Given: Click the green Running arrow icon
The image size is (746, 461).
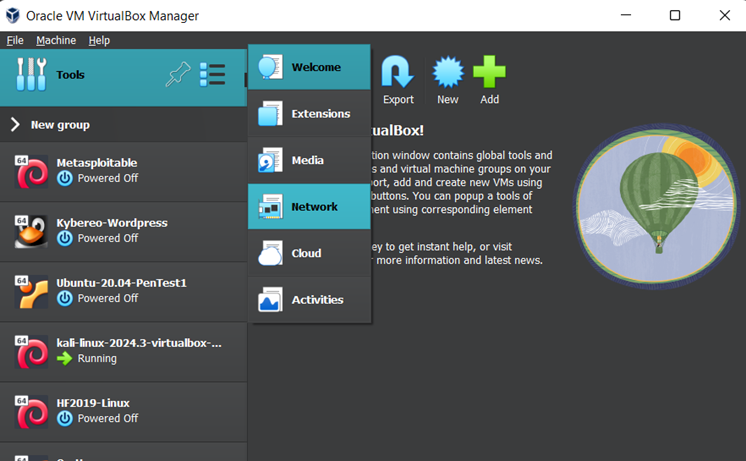Looking at the screenshot, I should coord(65,358).
